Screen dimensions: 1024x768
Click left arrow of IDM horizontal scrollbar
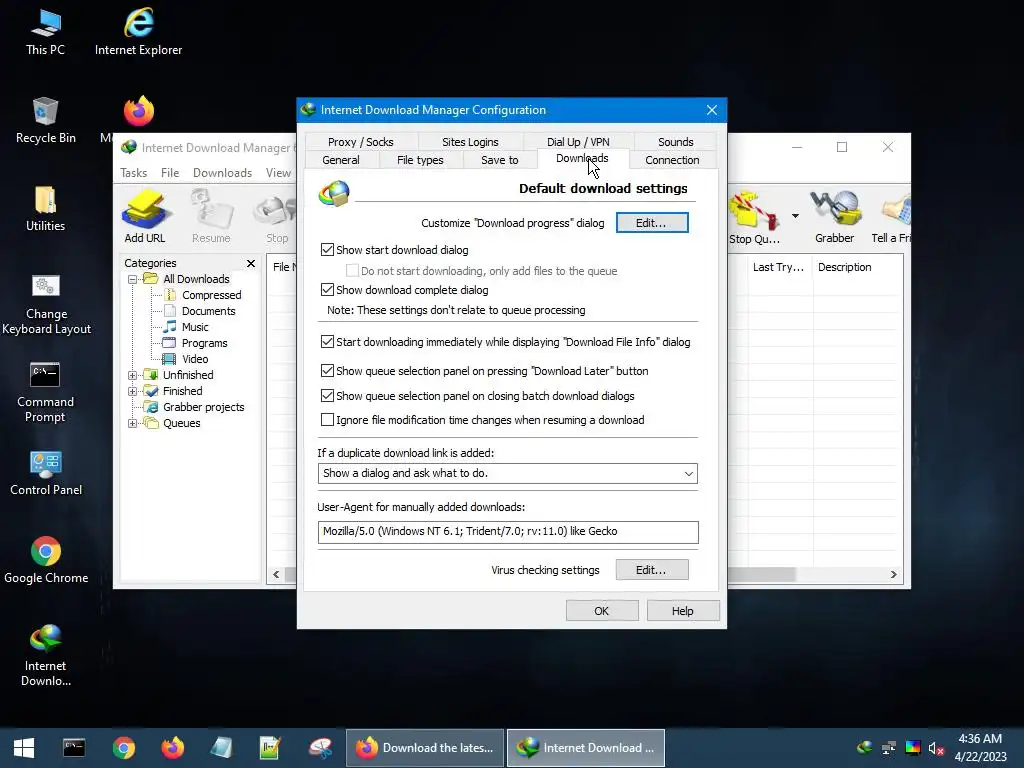tap(276, 574)
